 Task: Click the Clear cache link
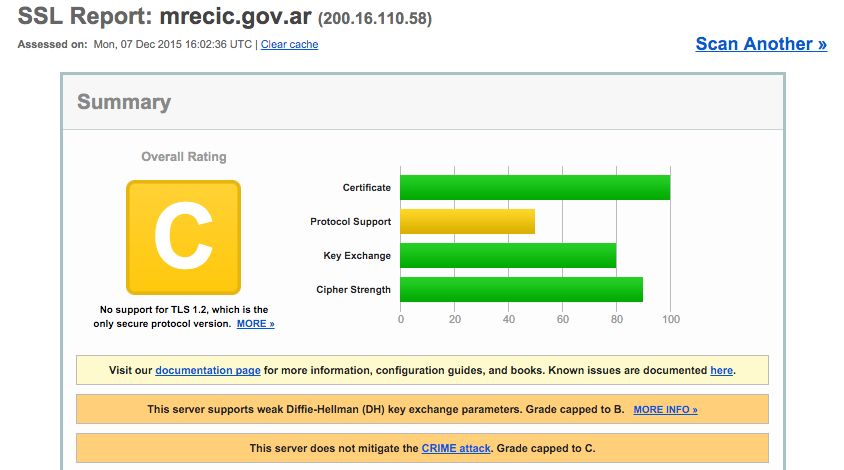pos(289,44)
